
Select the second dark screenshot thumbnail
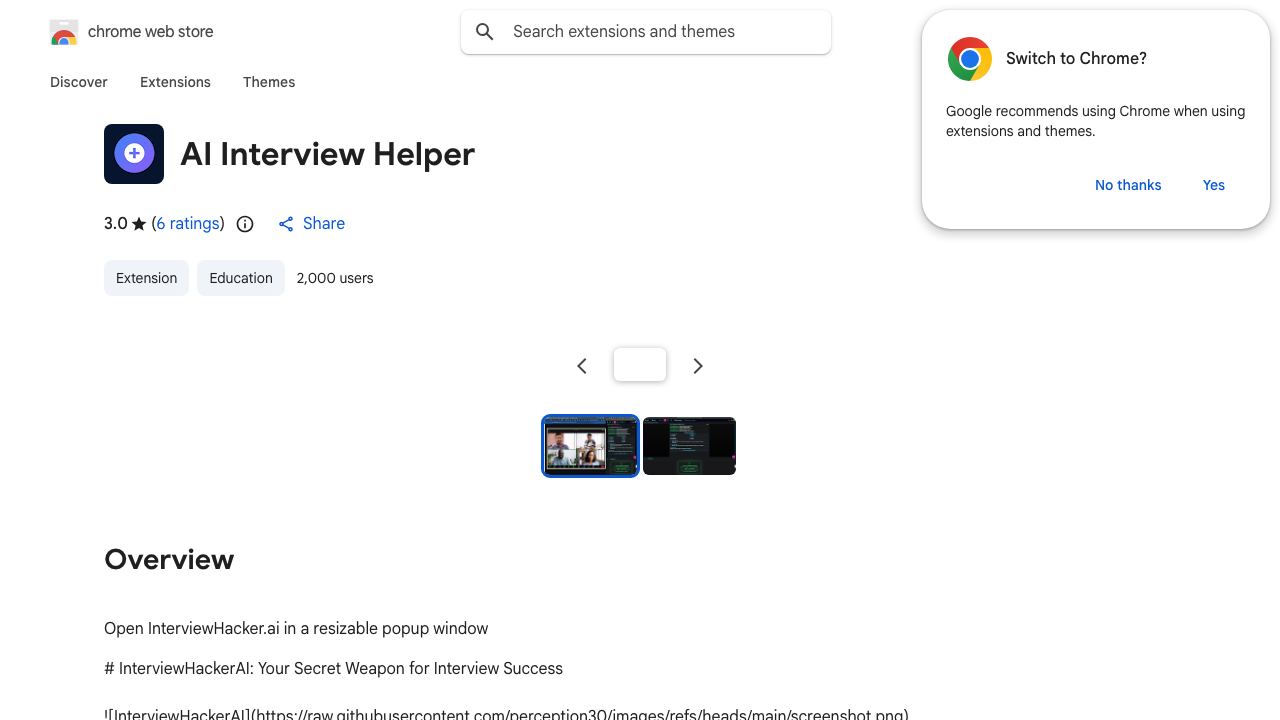690,446
